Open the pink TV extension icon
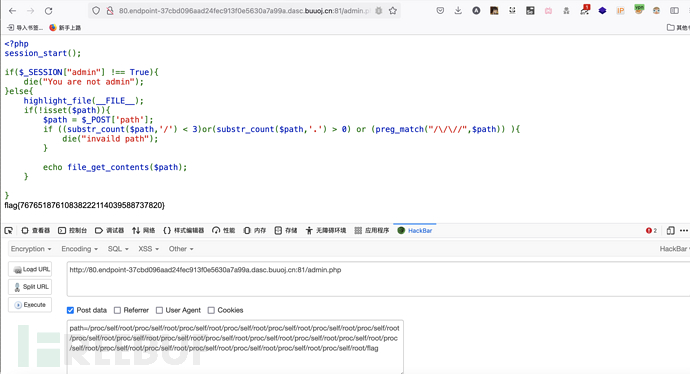The height and width of the screenshot is (374, 690). click(548, 11)
